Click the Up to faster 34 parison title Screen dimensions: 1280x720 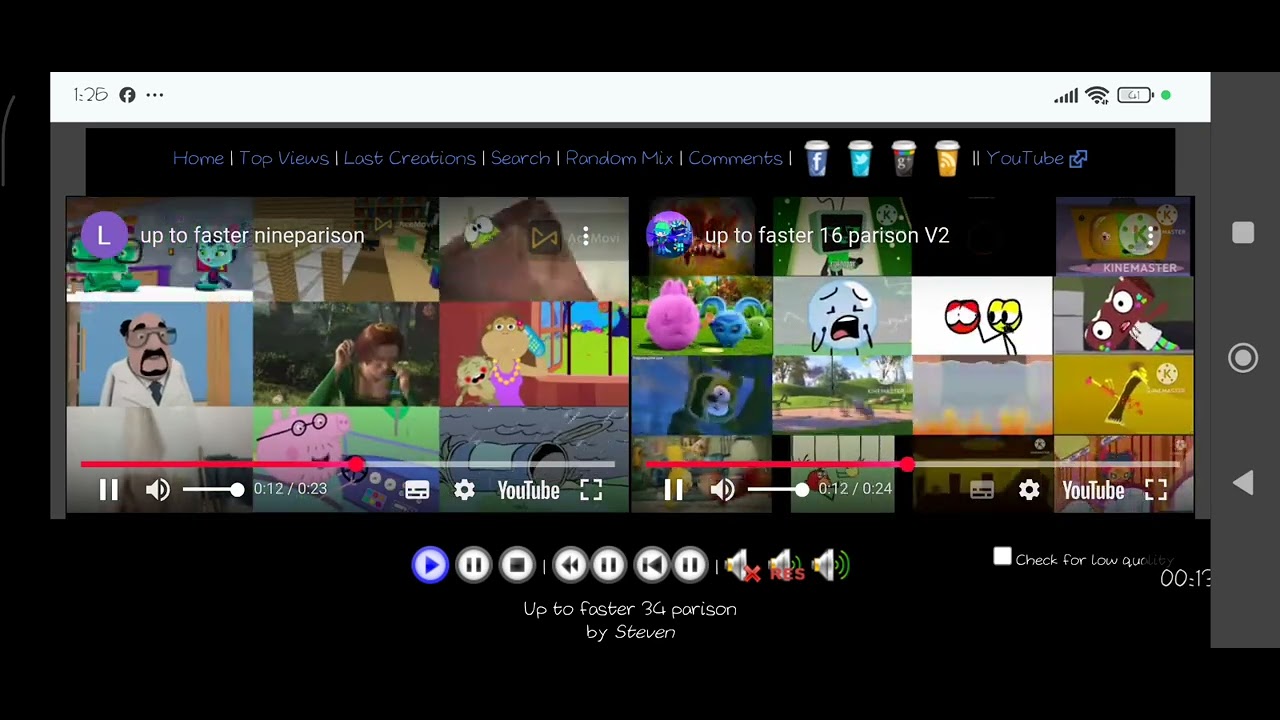[x=630, y=609]
